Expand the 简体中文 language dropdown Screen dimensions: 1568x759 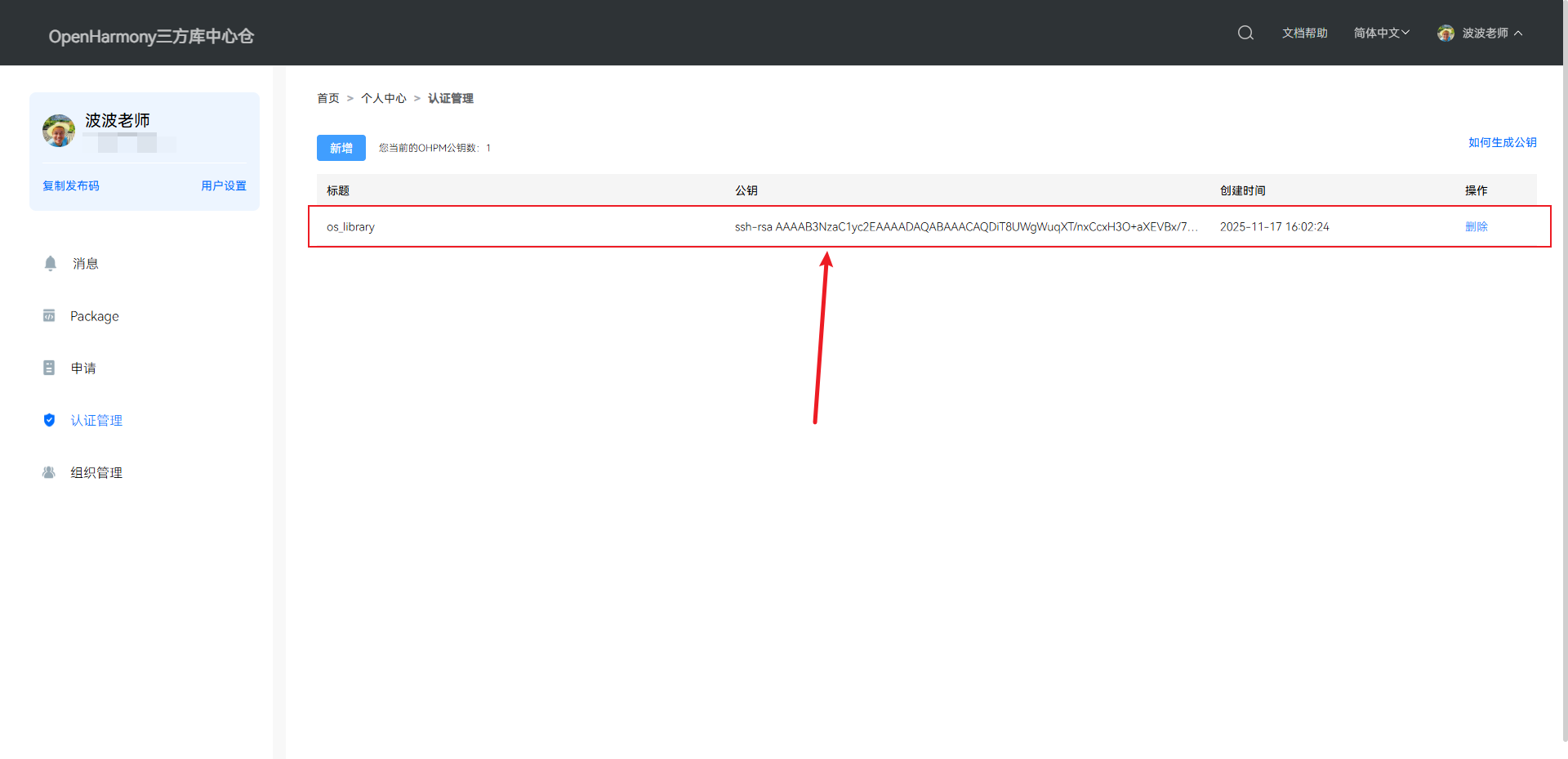1381,33
